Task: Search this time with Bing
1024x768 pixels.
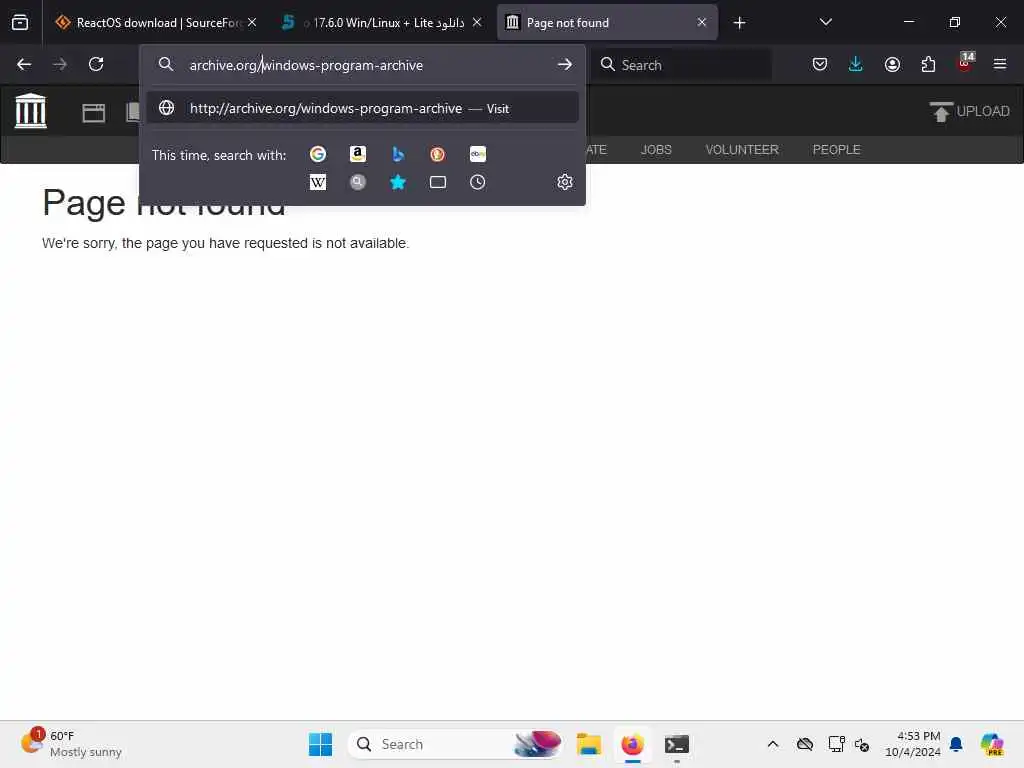Action: click(x=398, y=154)
